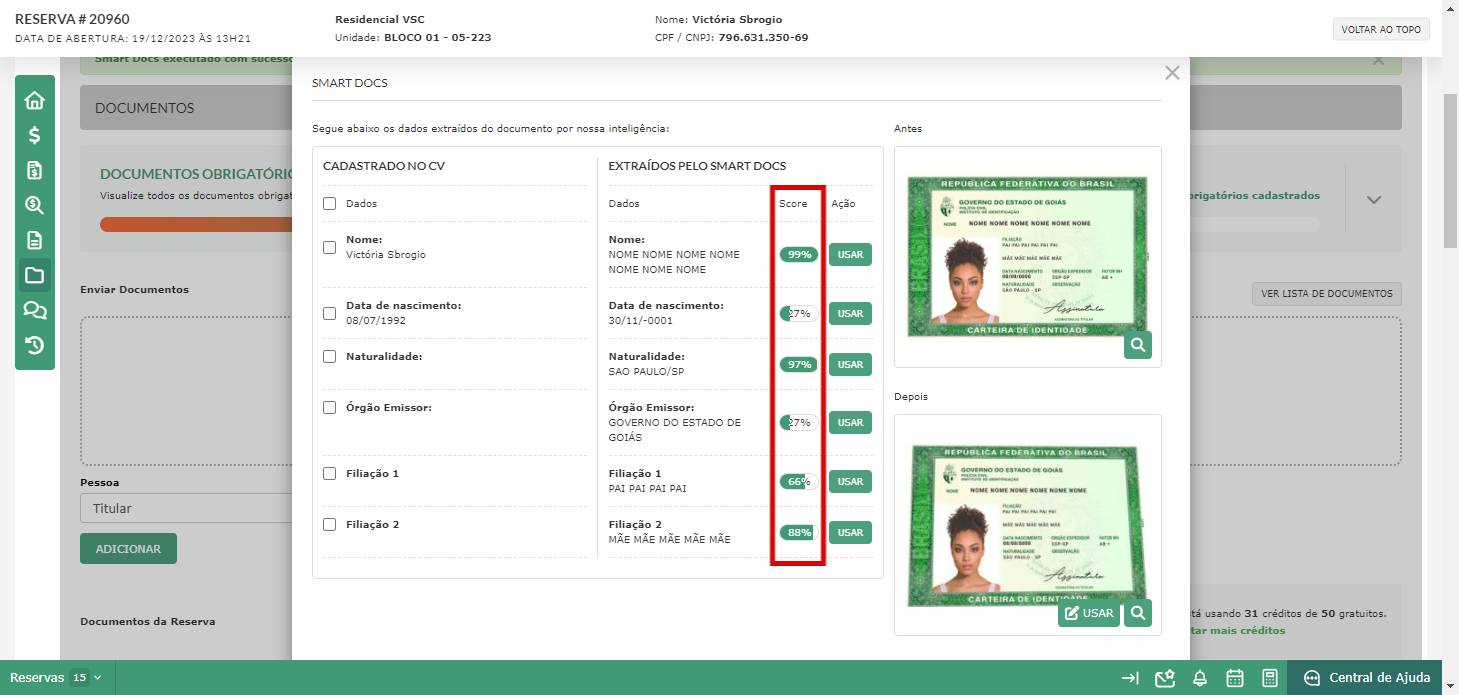The image size is (1459, 695).
Task: Open the calculator icon in bottom bar
Action: pos(1269,678)
